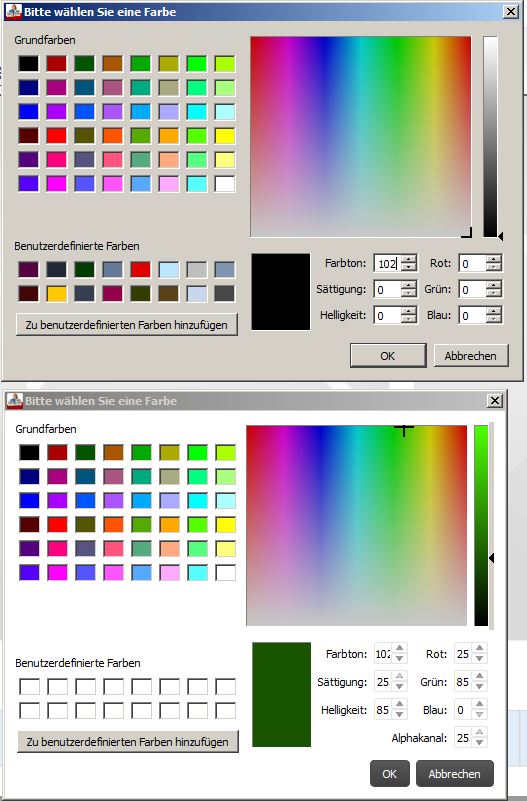Increase Rot value in upper dialog
The image size is (527, 801).
pos(493,260)
